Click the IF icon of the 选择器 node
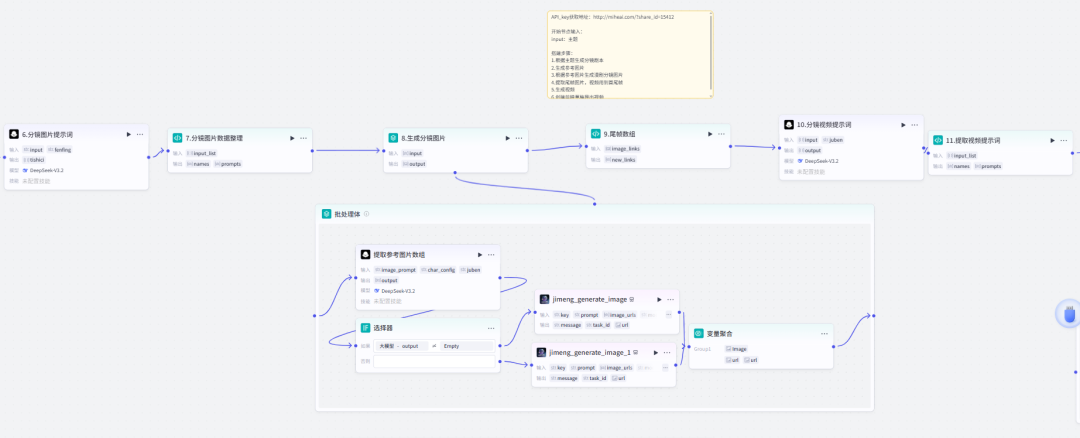Viewport: 1080px width, 438px height. [366, 328]
